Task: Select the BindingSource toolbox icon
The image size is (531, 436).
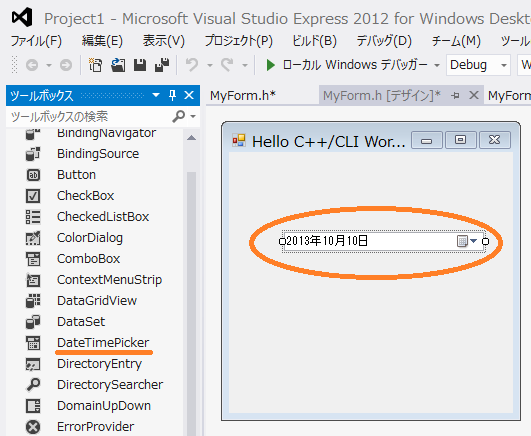Action: [33, 154]
